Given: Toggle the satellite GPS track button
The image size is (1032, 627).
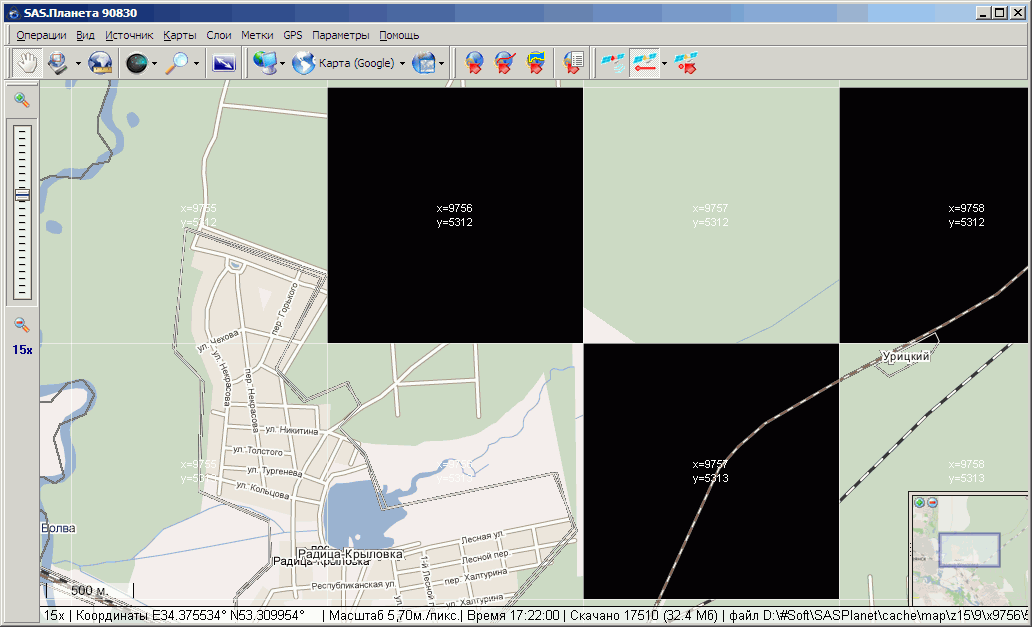Looking at the screenshot, I should (x=645, y=63).
